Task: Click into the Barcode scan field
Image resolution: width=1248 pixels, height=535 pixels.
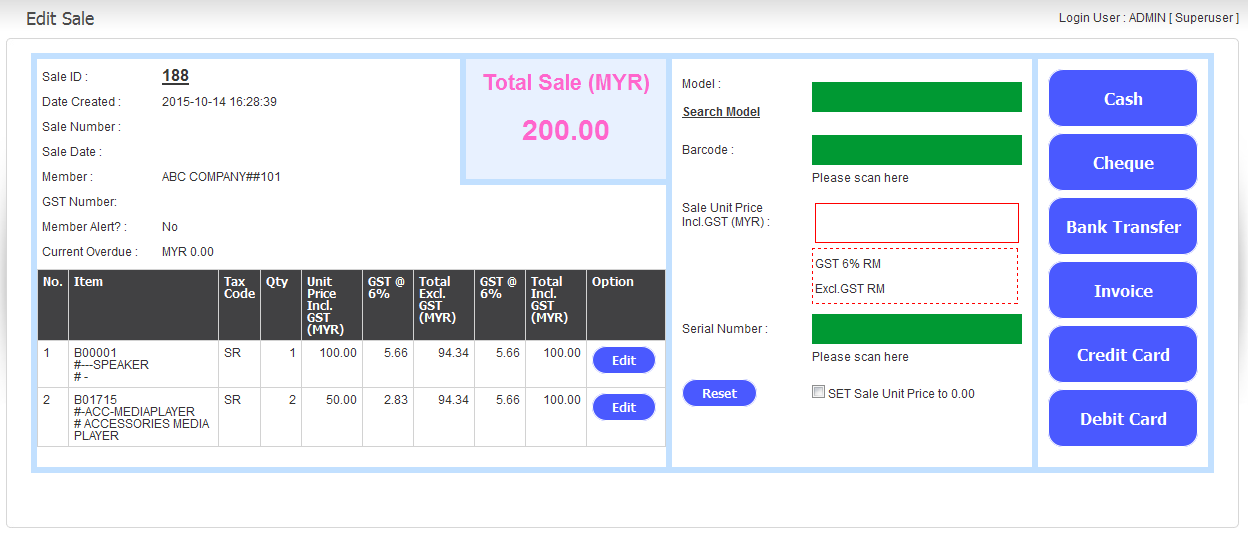Action: click(x=916, y=150)
